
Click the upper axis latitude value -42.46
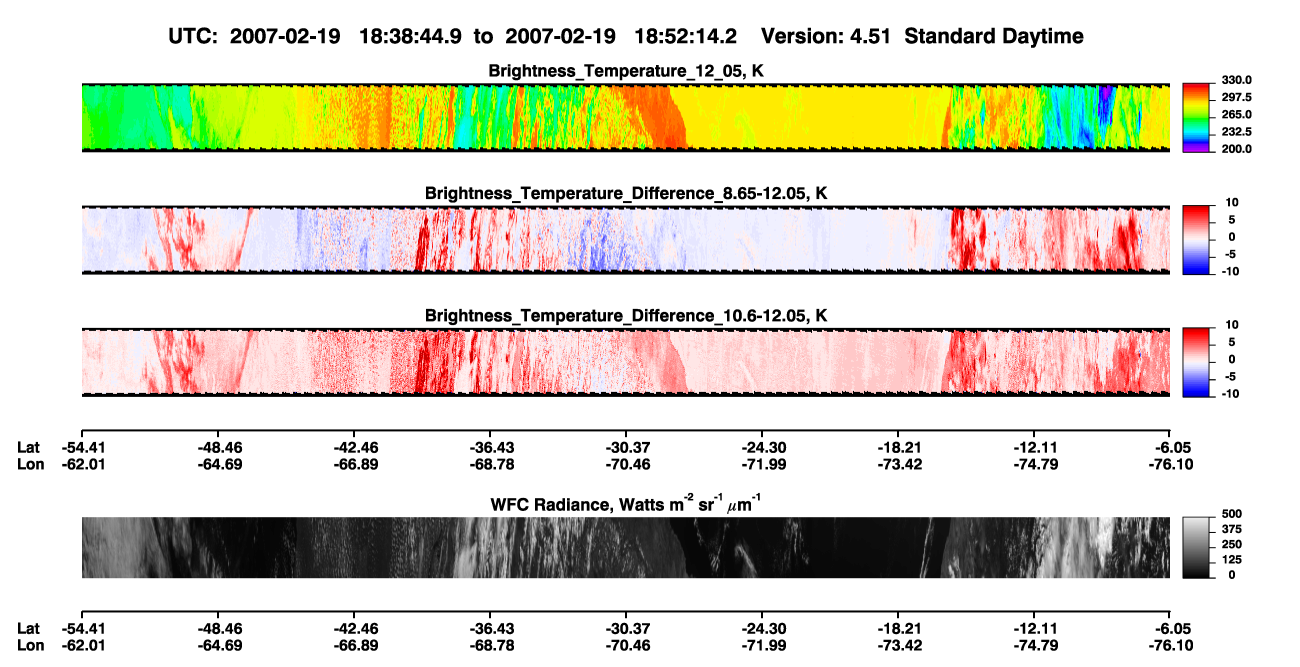click(x=356, y=446)
